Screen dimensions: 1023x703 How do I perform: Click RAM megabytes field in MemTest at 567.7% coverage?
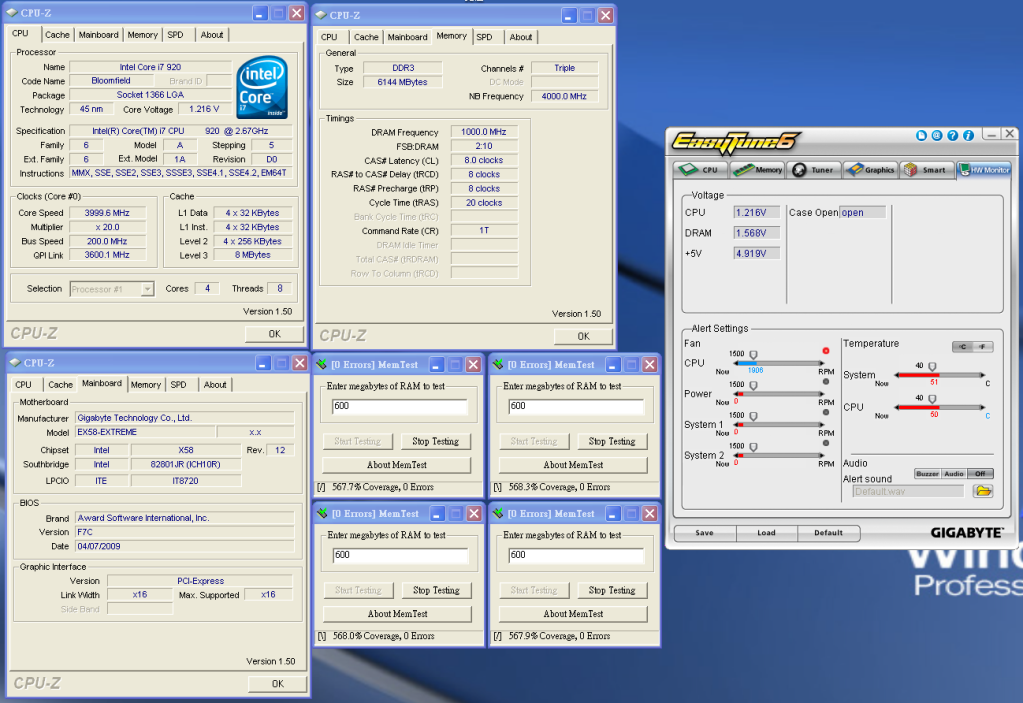(x=400, y=406)
